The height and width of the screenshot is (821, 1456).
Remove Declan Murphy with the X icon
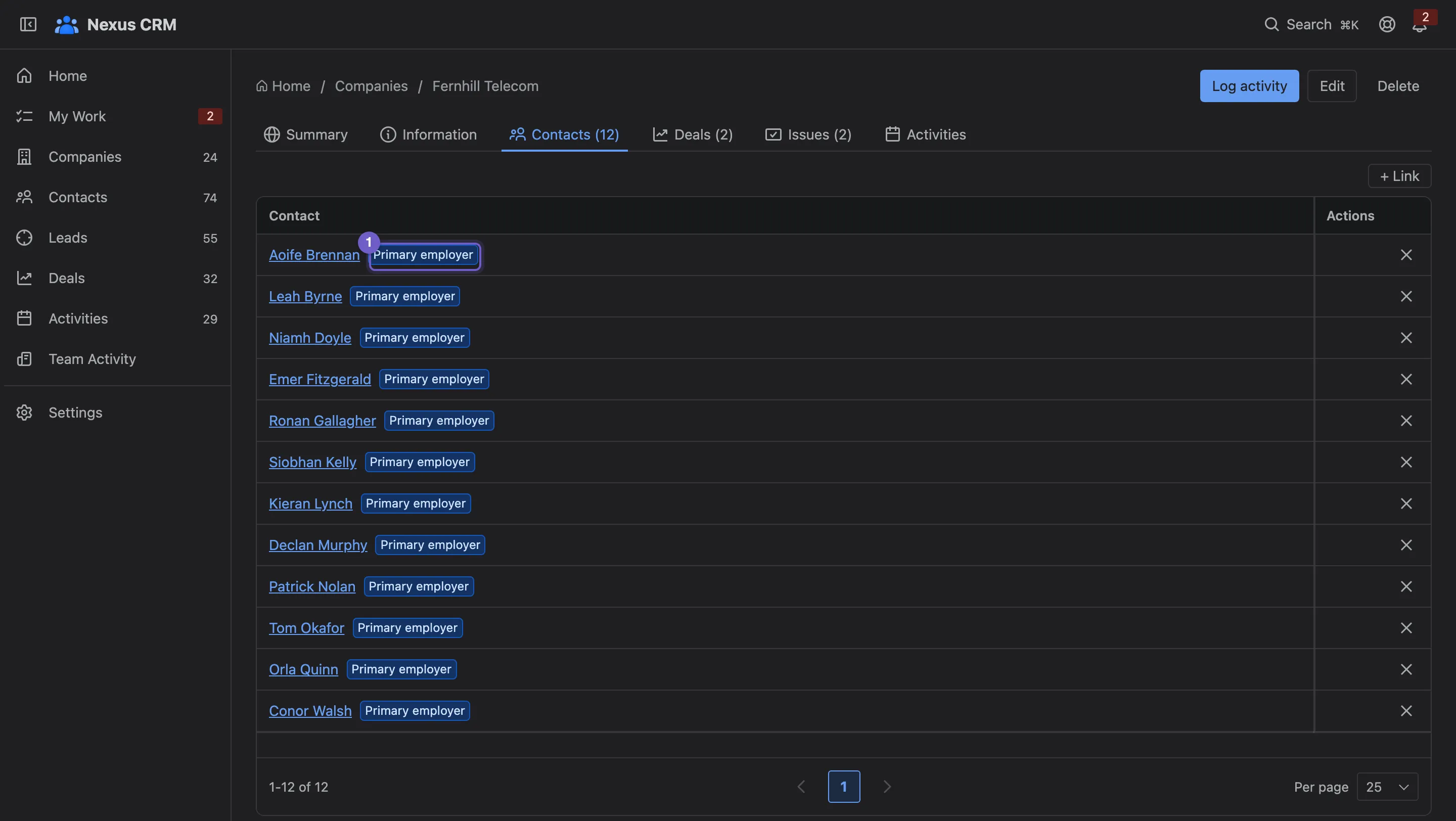(x=1406, y=544)
